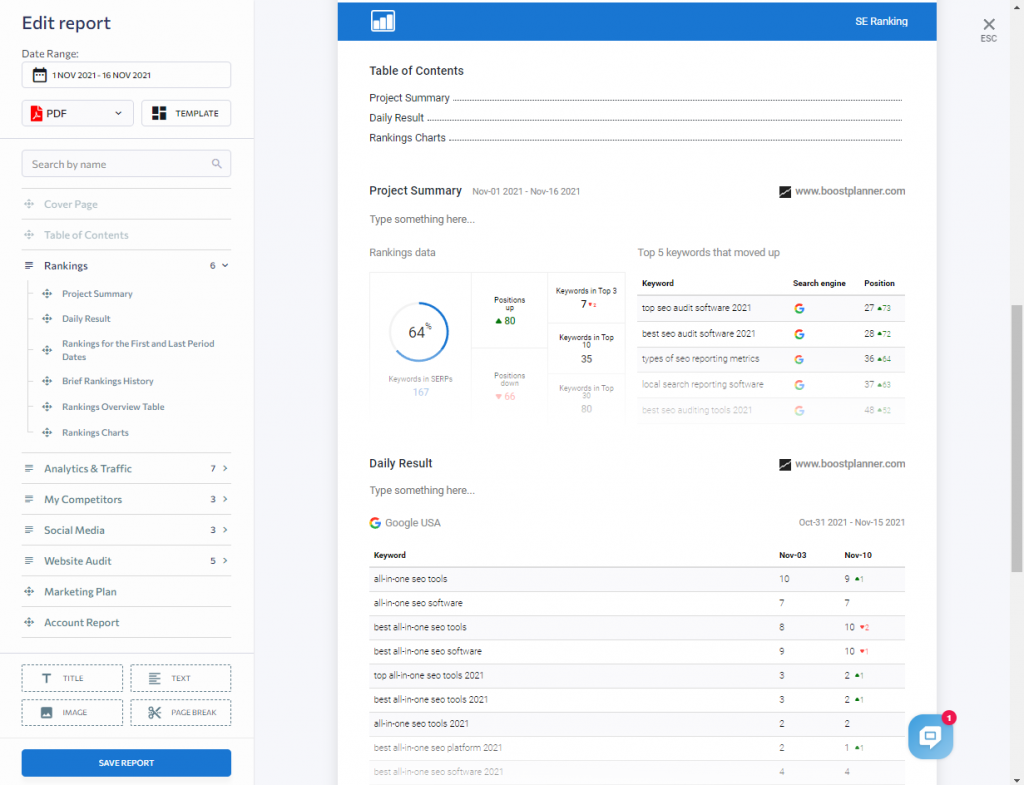Open the PDF format dropdown

77,114
